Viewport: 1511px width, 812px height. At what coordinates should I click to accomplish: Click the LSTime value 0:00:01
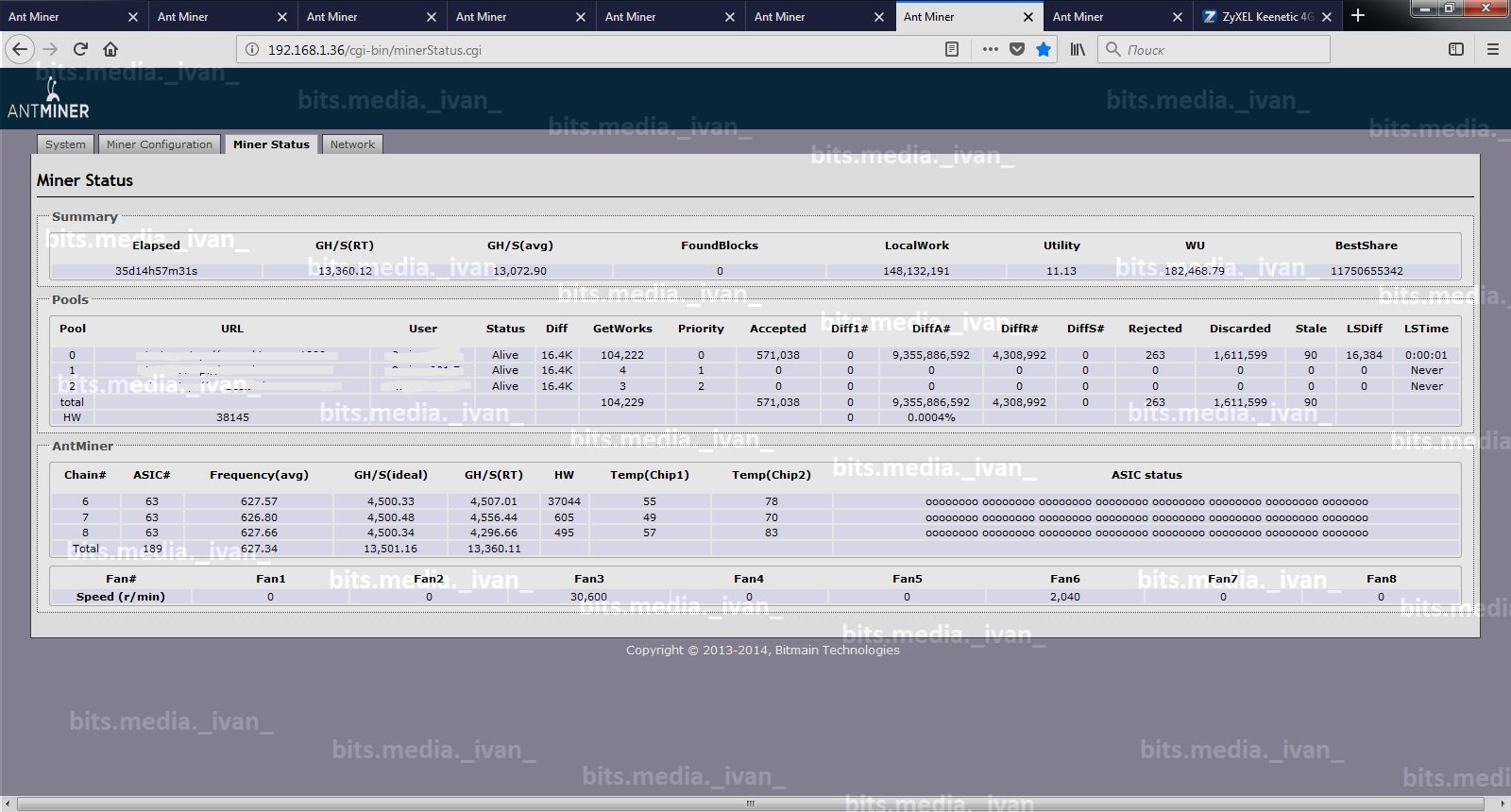(x=1426, y=355)
